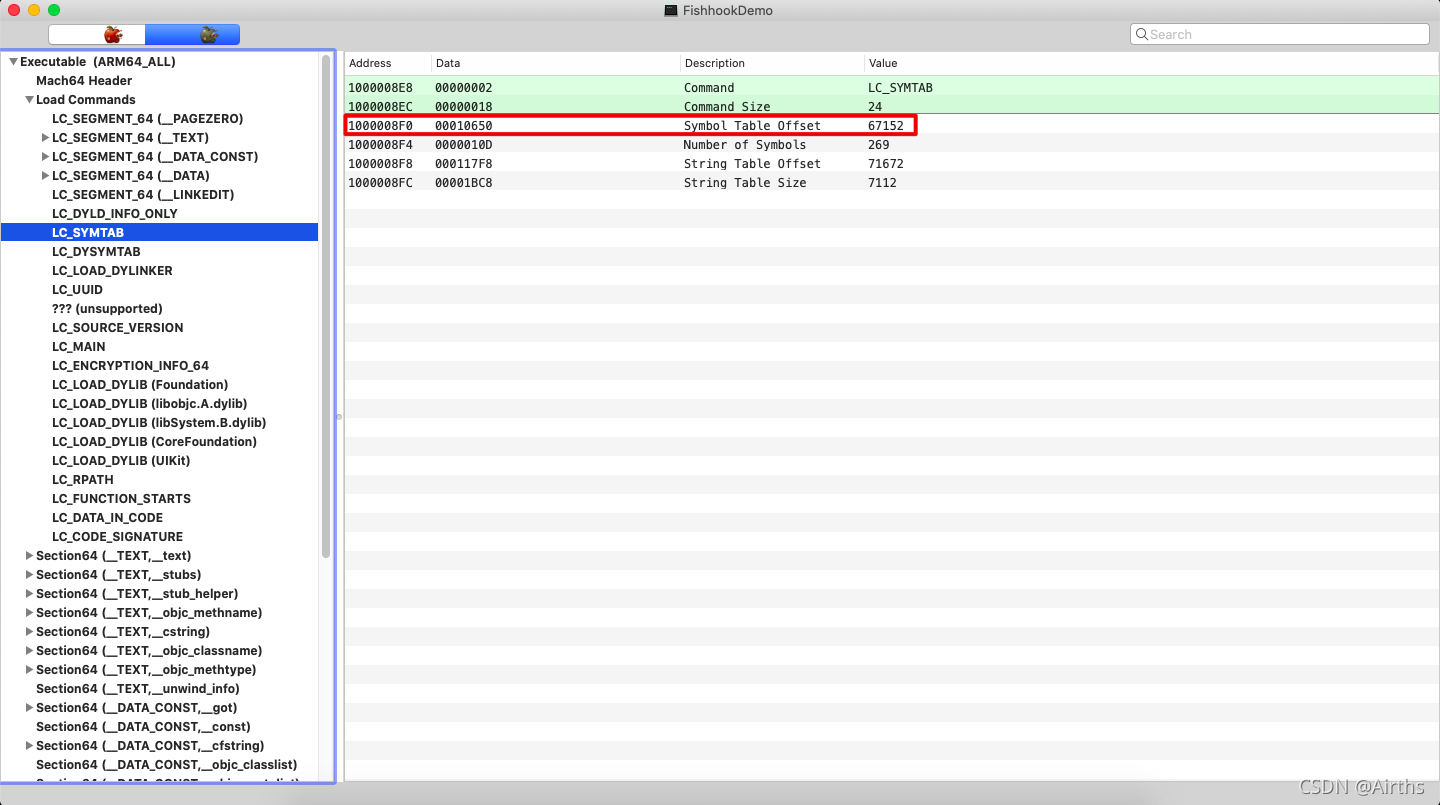This screenshot has width=1440, height=805.
Task: Click the FishhookDemo title bar file icon
Action: (671, 10)
